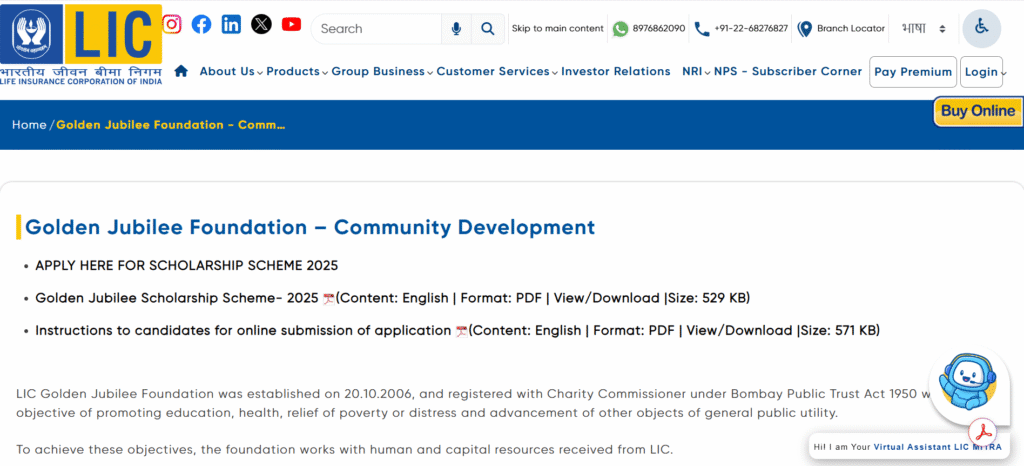The width and height of the screenshot is (1024, 466).
Task: Click the Pay Premium button
Action: [x=912, y=72]
